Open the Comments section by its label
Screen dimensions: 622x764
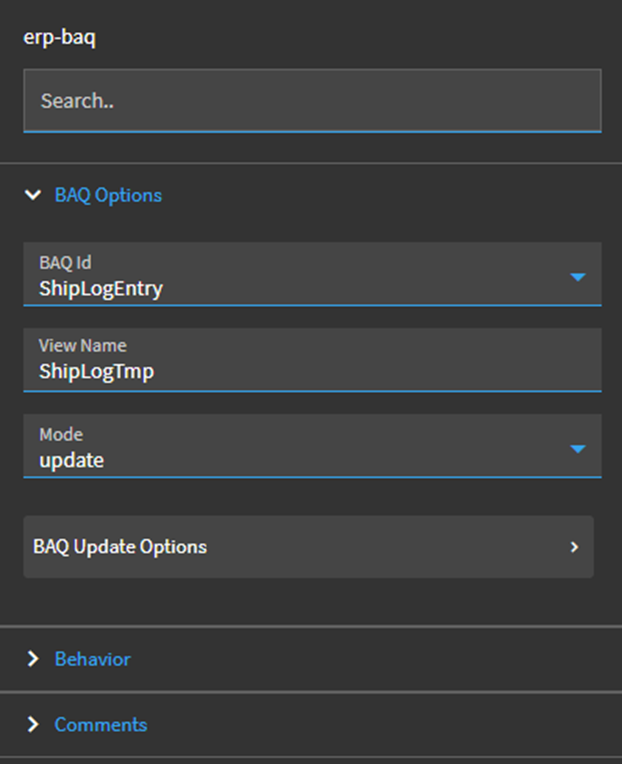point(100,724)
